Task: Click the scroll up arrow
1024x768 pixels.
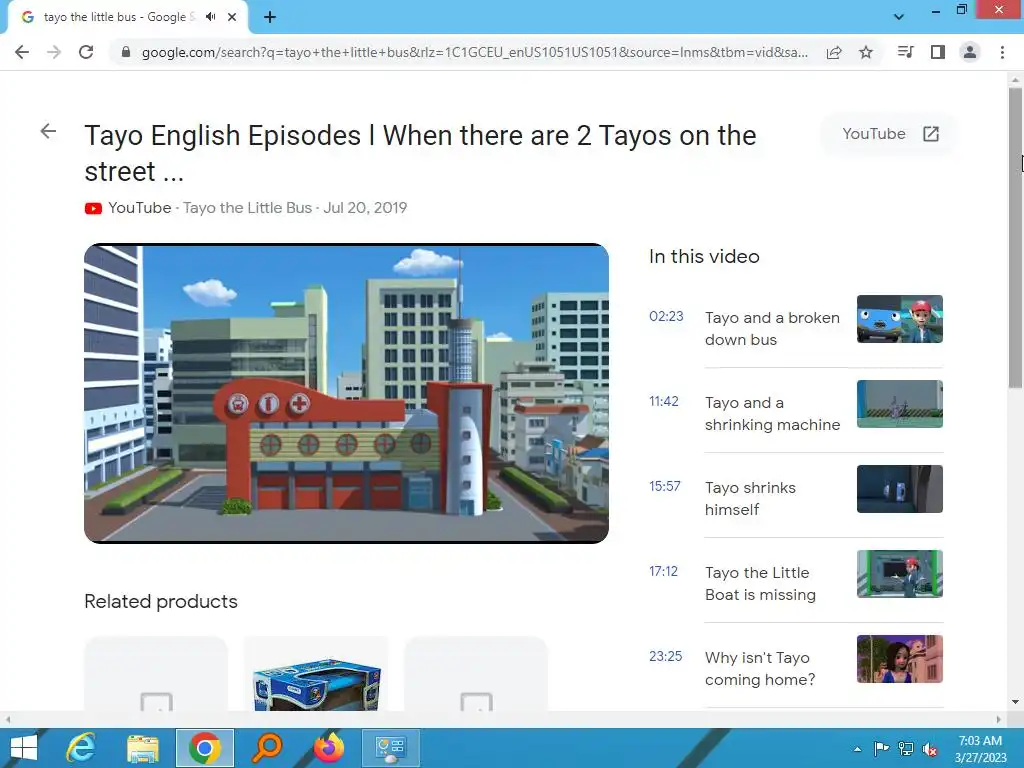Action: pyautogui.click(x=1015, y=80)
